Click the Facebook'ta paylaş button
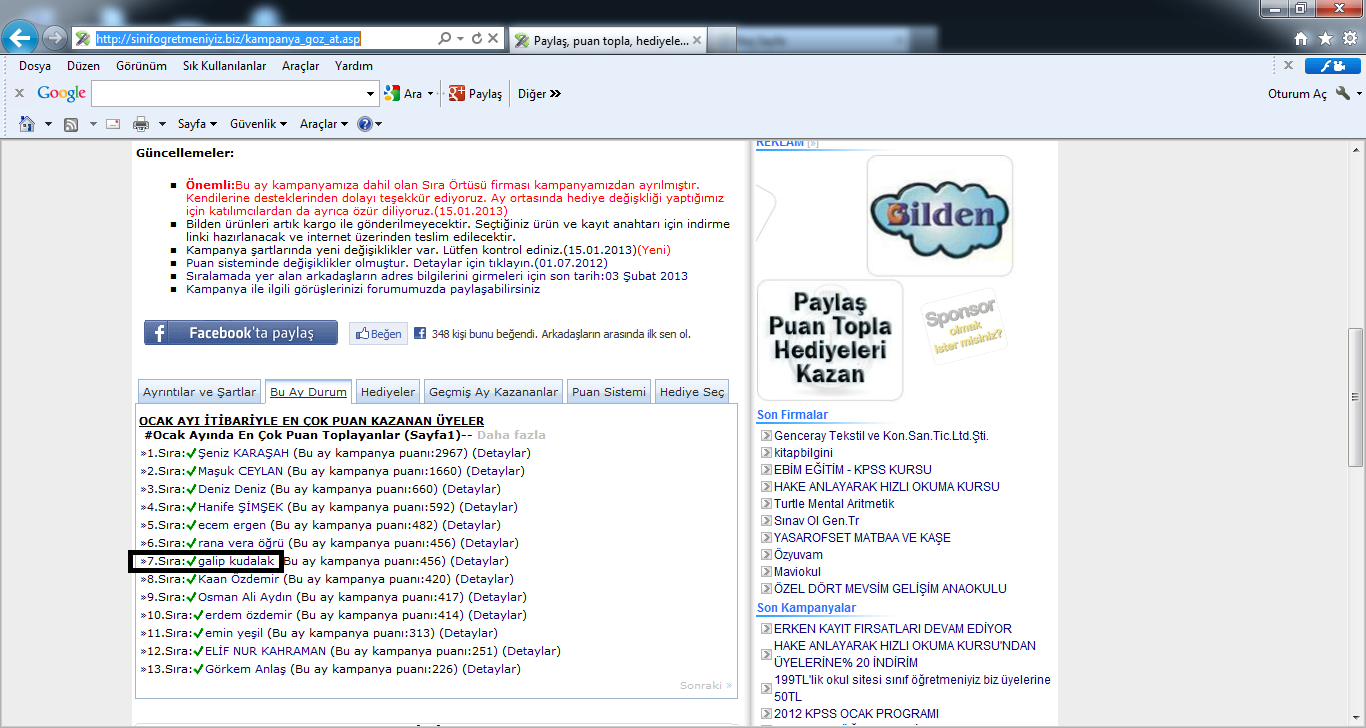 click(241, 333)
